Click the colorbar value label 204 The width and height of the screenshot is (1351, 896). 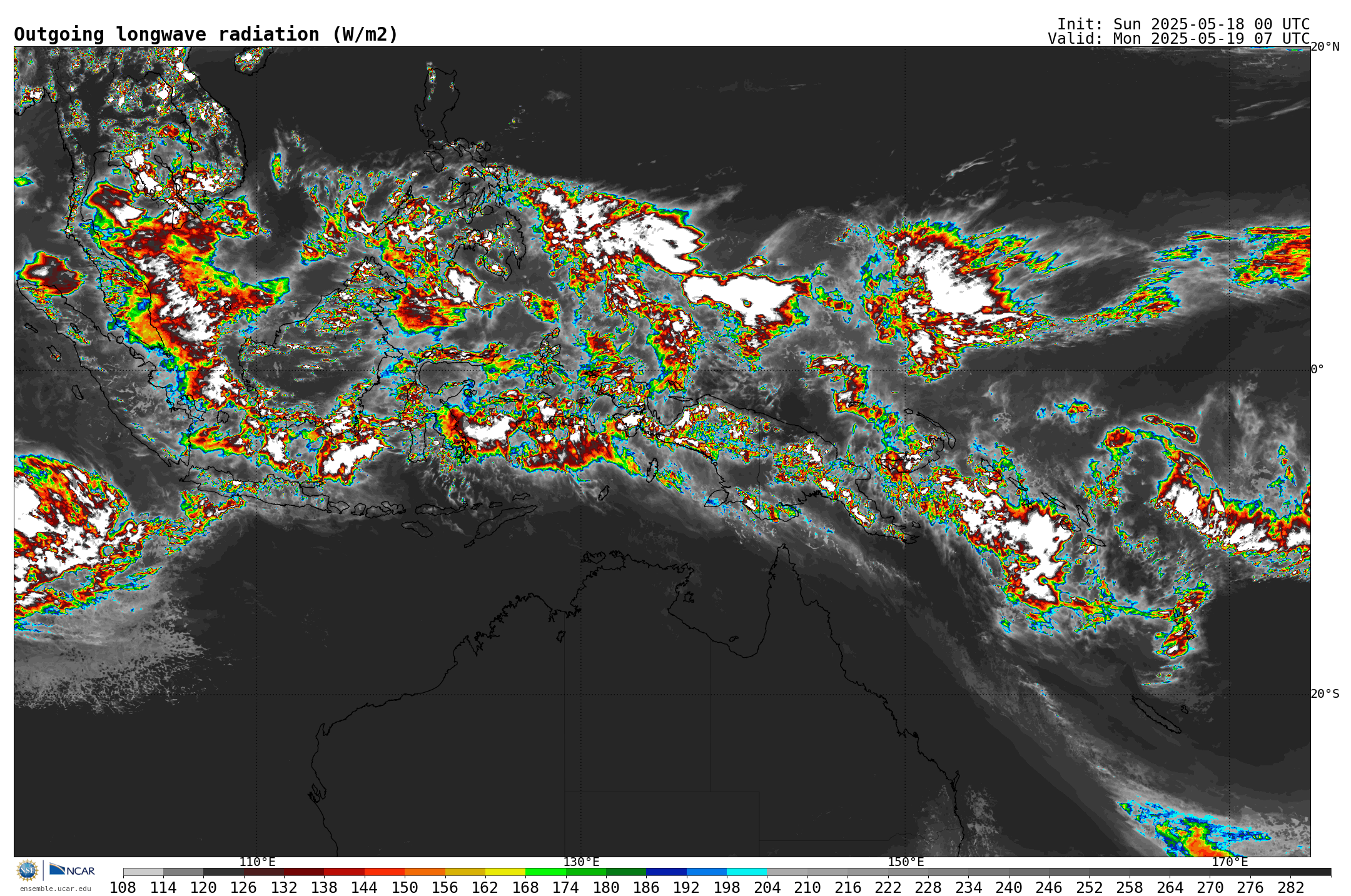(x=767, y=887)
